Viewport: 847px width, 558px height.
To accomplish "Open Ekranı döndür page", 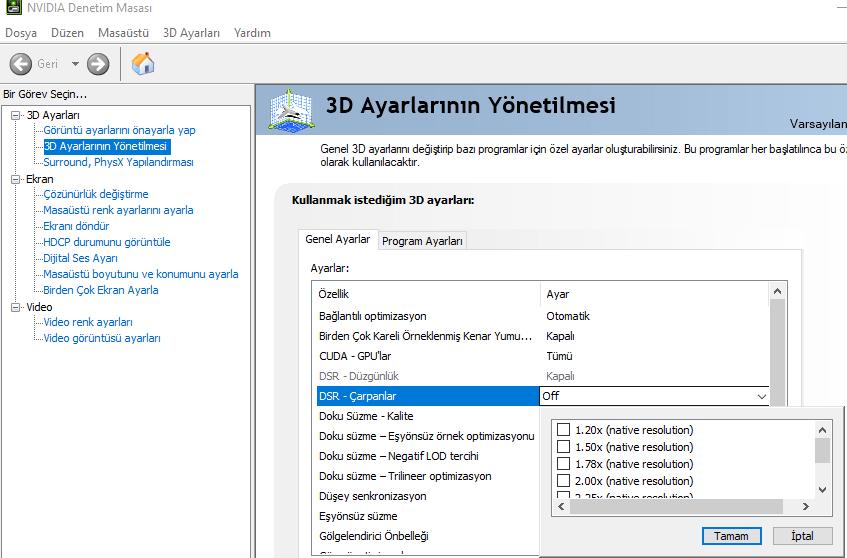I will click(x=76, y=226).
